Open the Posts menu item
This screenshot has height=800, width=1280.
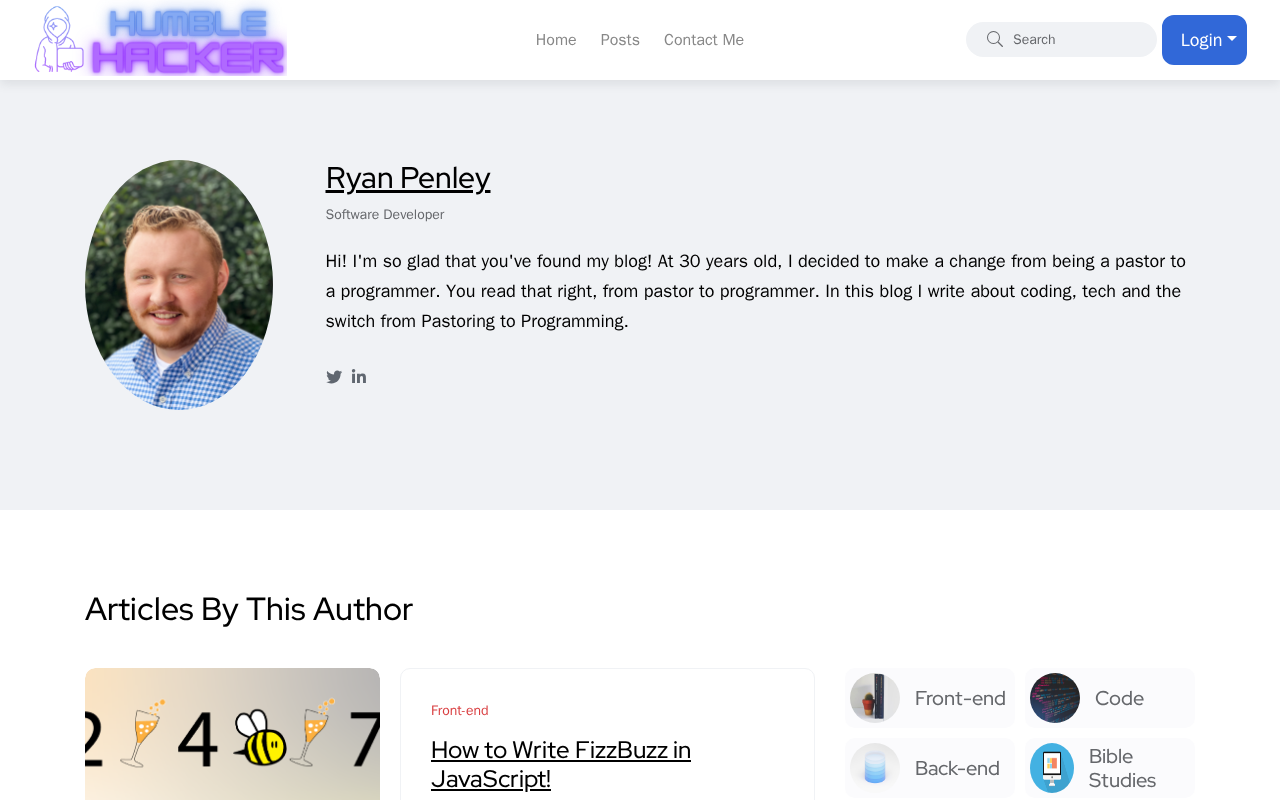(620, 40)
